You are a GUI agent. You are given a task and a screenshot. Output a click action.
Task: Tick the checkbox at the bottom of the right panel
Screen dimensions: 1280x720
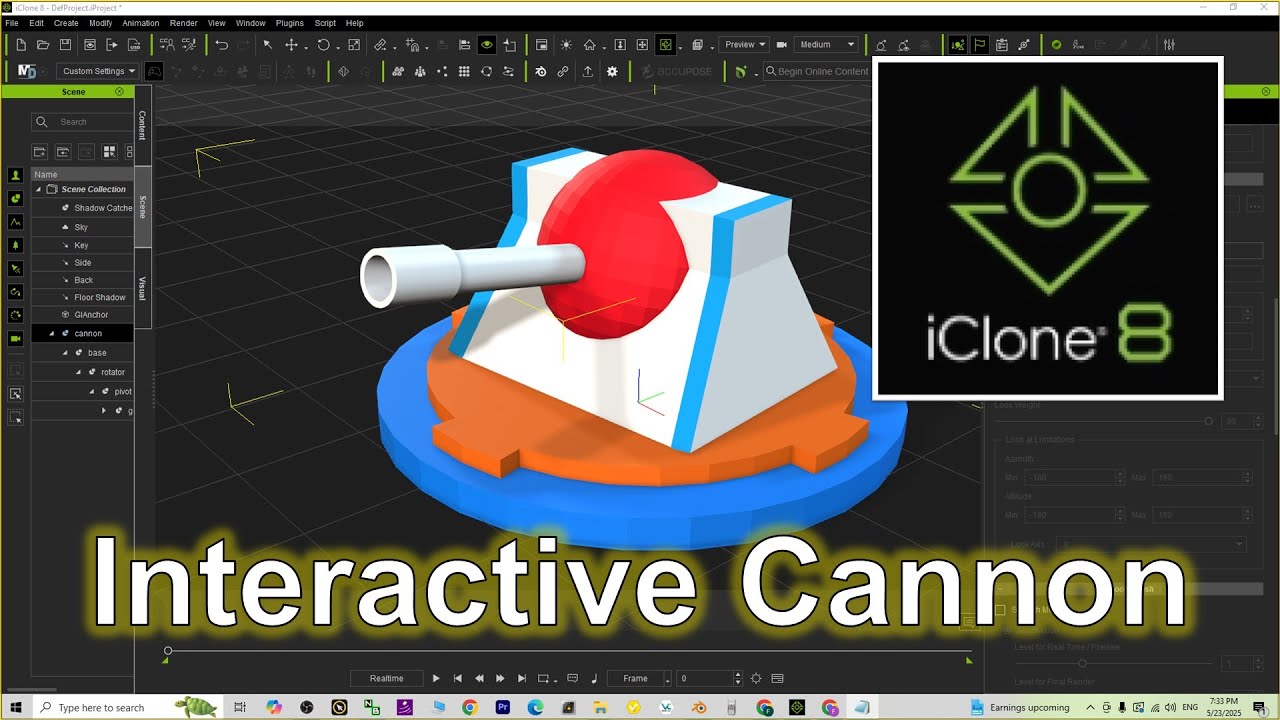point(1000,610)
